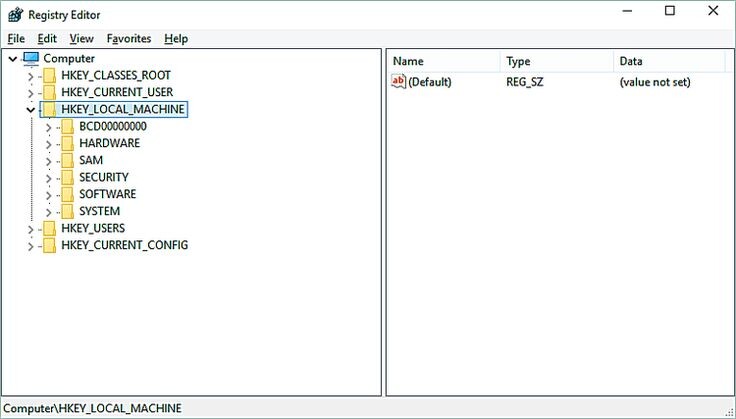
Task: Click the resize grip in status bar corner
Action: [730, 412]
